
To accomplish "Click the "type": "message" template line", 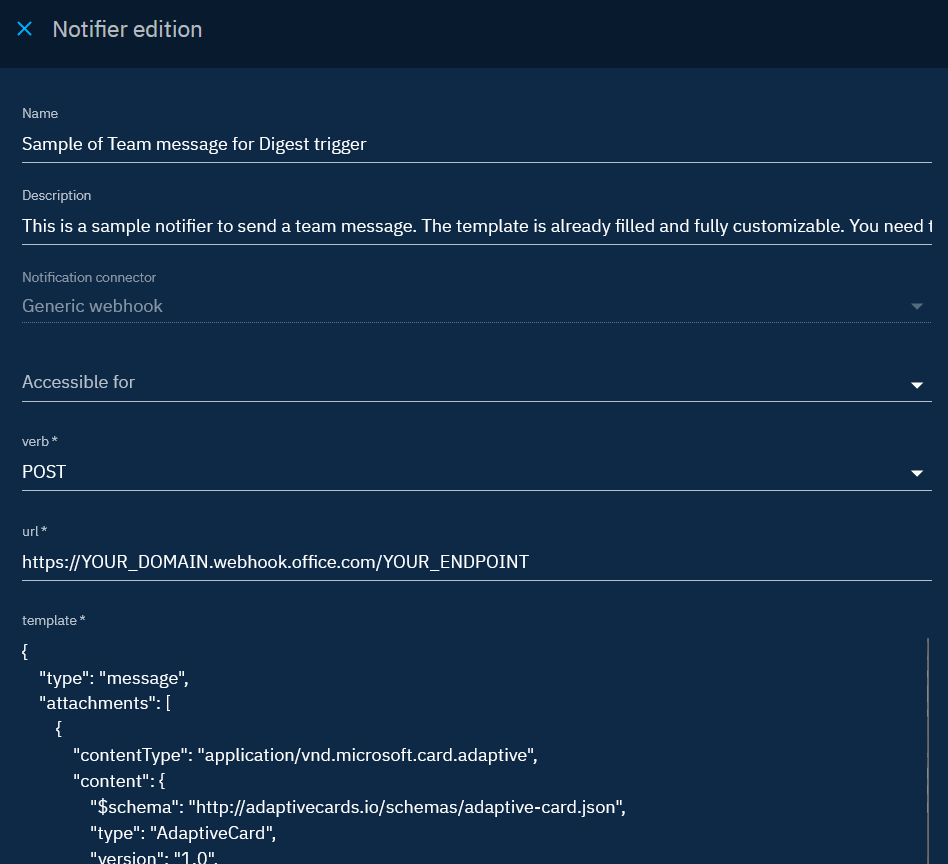I will [113, 678].
